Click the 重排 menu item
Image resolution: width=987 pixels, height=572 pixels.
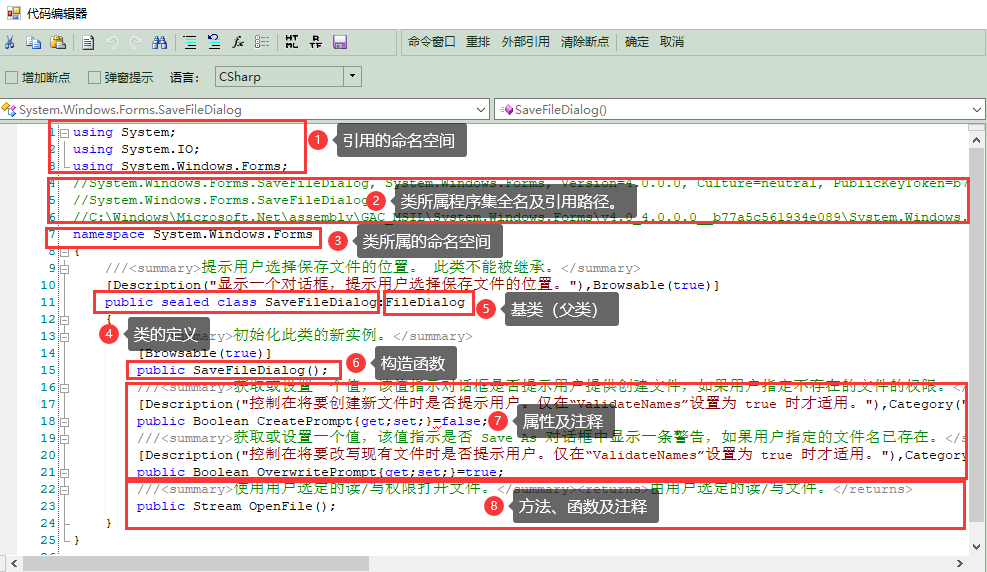pos(478,42)
